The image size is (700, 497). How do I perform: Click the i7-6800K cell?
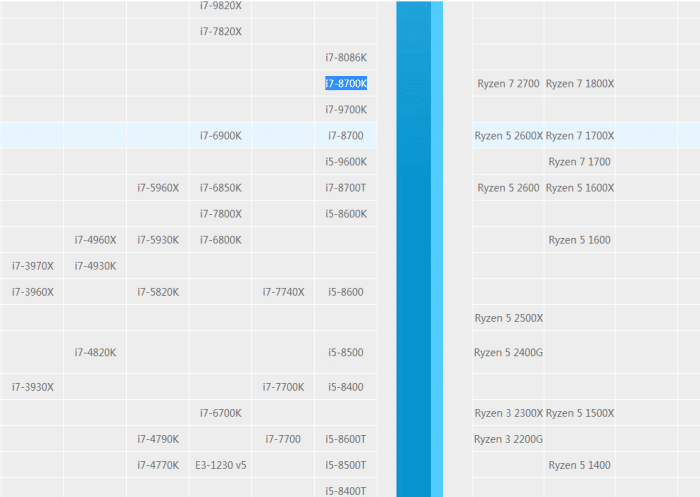[221, 240]
